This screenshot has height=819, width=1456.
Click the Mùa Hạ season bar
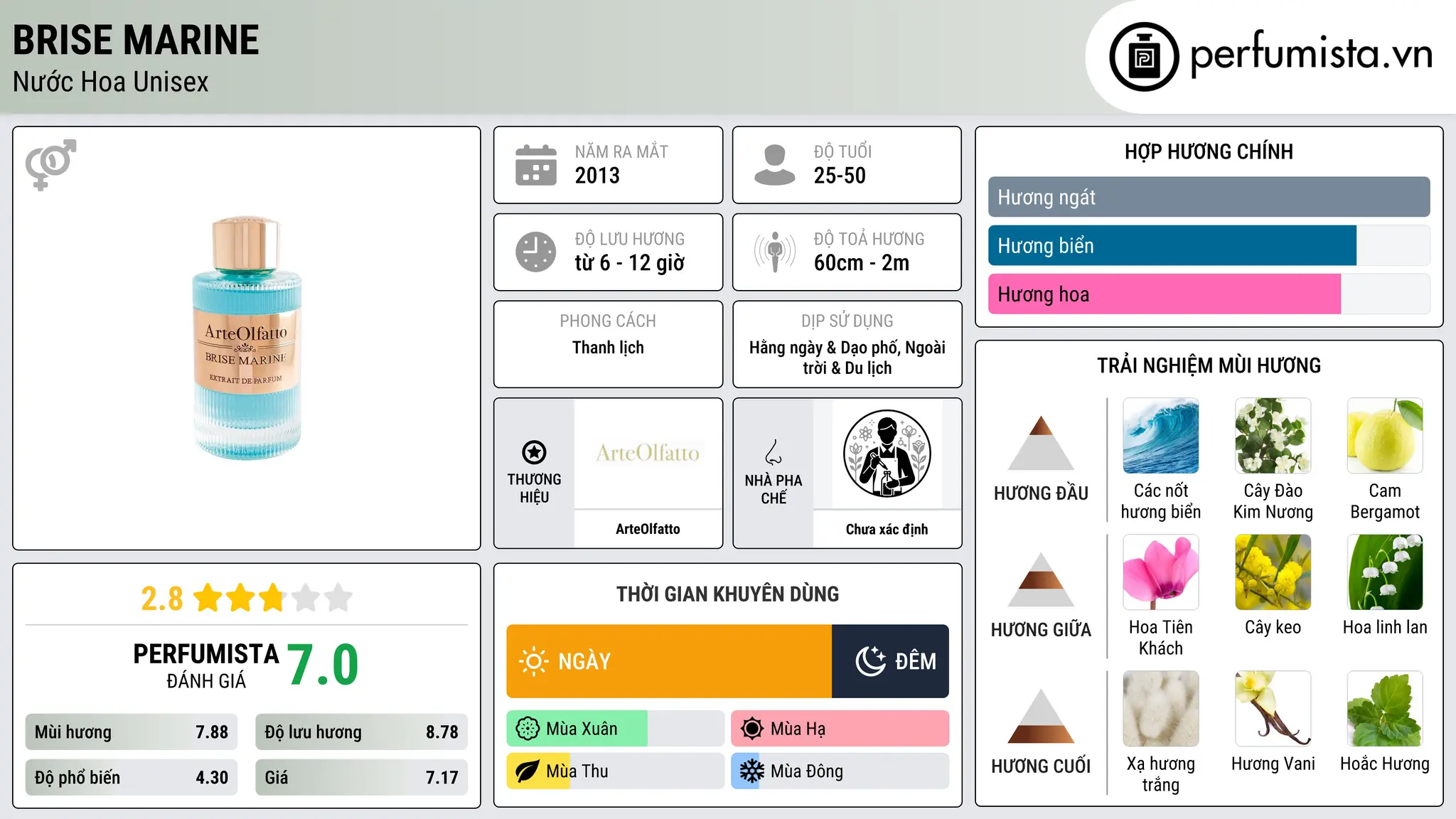point(840,729)
